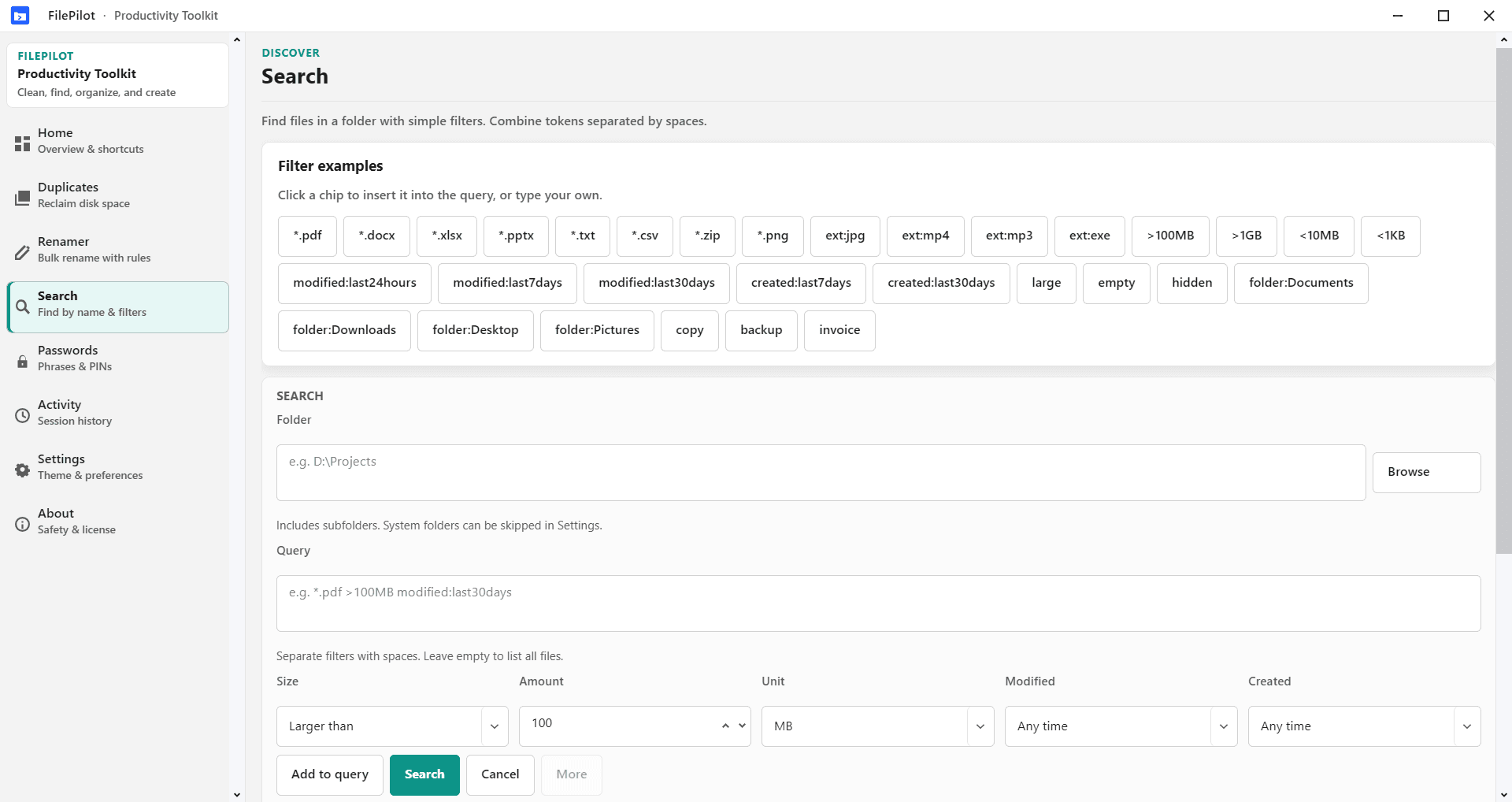1512x802 pixels.
Task: Insert the >1GB size chip
Action: [x=1247, y=236]
